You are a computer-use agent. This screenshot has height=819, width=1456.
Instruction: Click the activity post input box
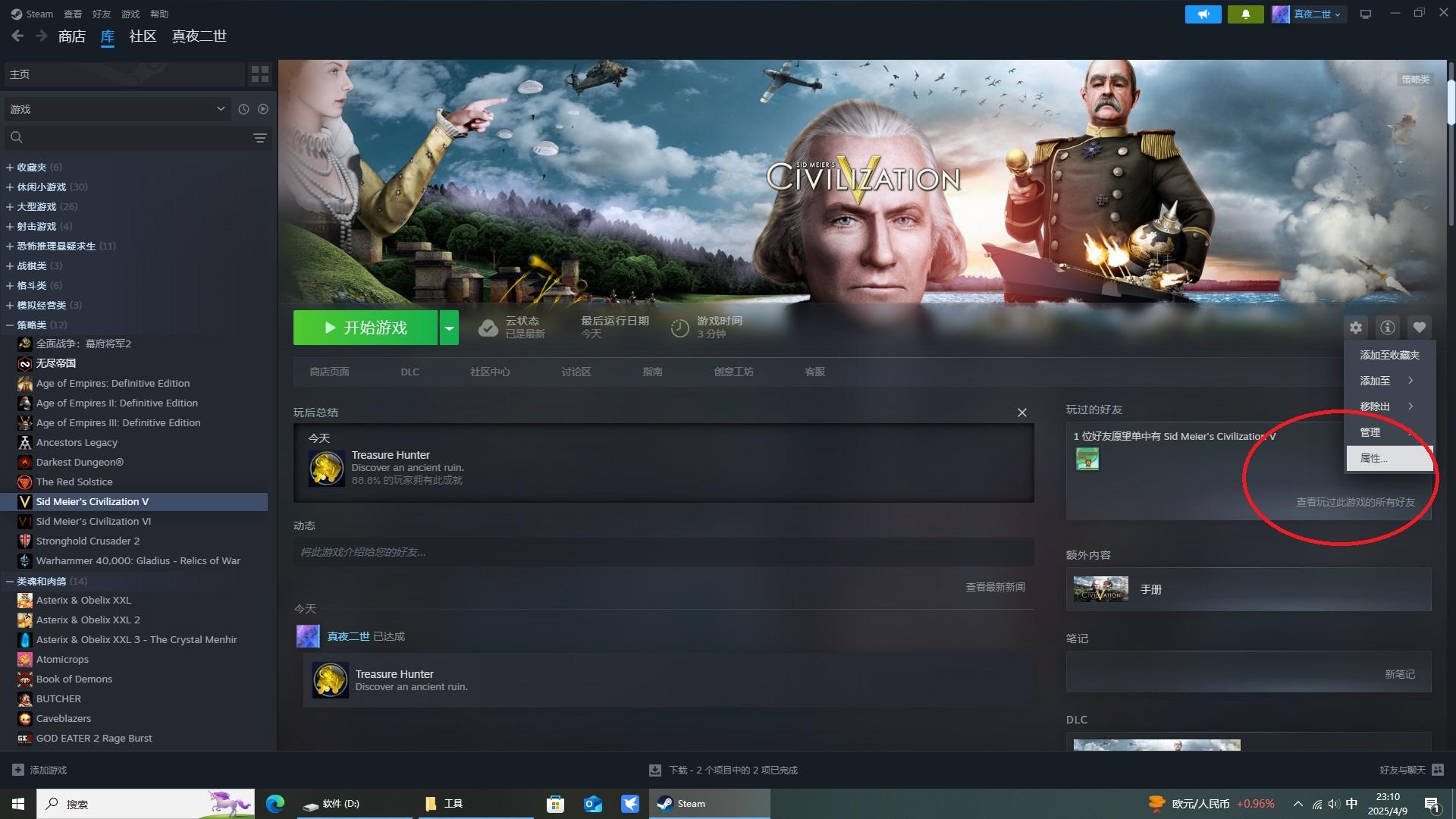tap(664, 552)
